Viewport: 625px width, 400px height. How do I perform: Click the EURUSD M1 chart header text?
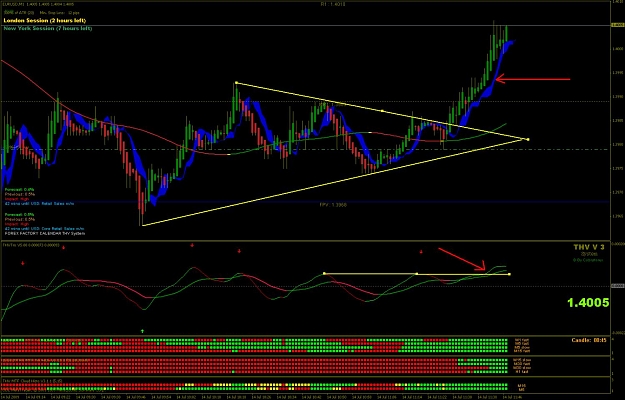38,4
